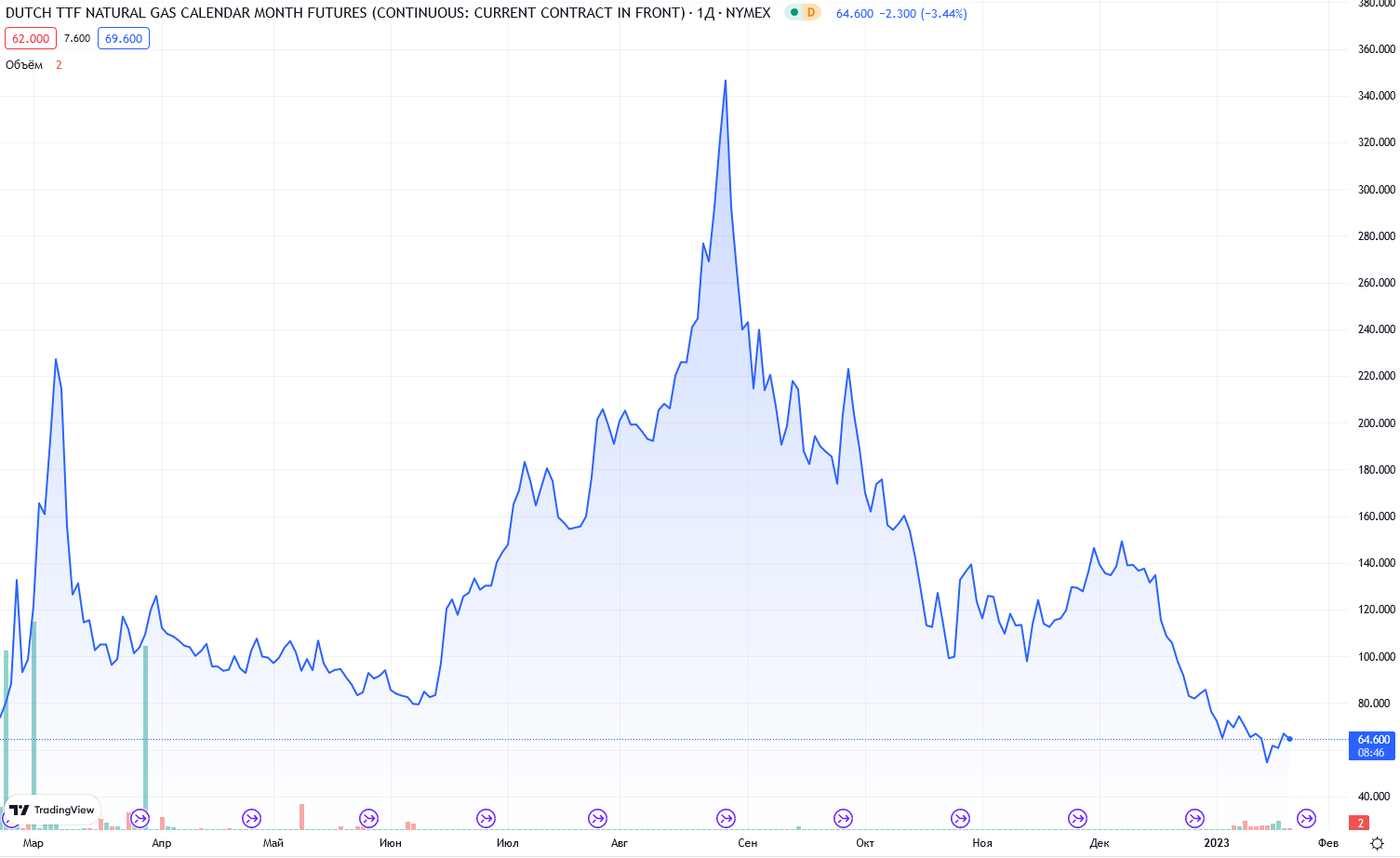Click the rollover icon near Фев

pos(1306,819)
